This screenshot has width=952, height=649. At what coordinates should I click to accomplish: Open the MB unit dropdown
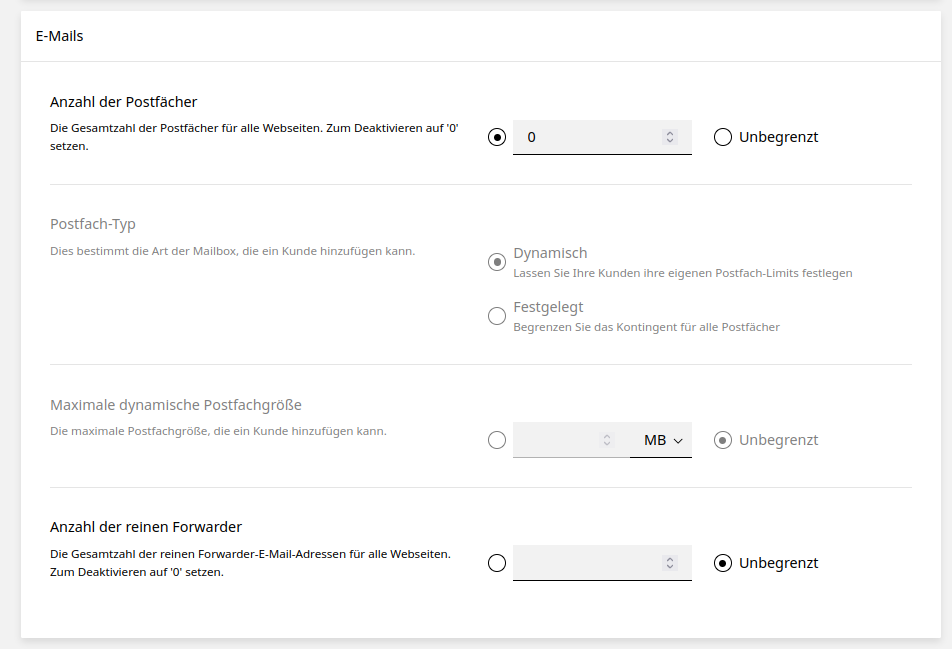(x=661, y=440)
